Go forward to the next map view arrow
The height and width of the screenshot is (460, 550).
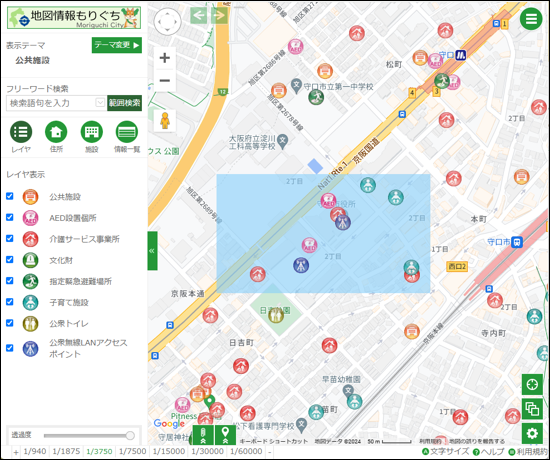click(x=219, y=15)
